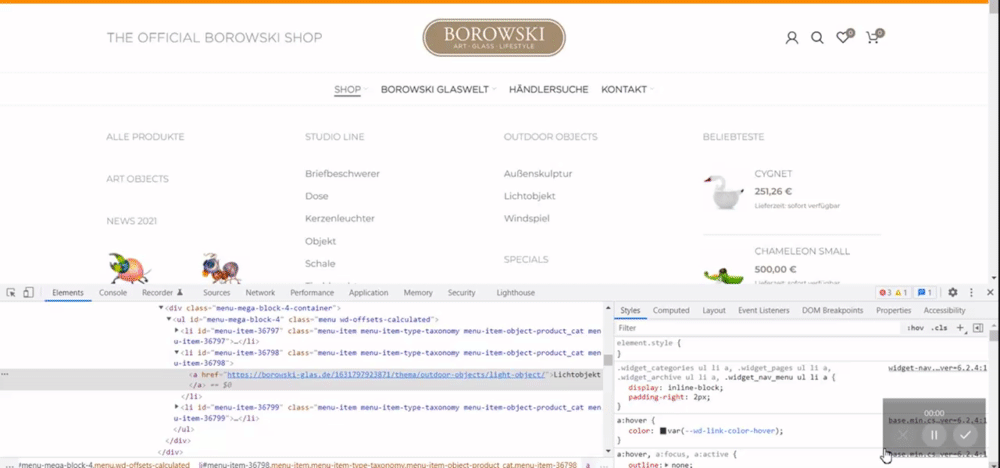The height and width of the screenshot is (468, 1000).
Task: Select the Elements tab
Action: (68, 293)
